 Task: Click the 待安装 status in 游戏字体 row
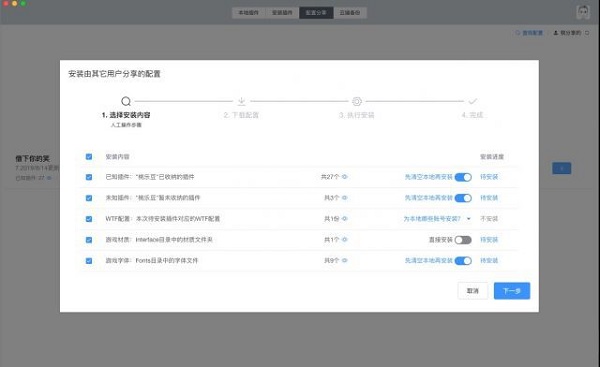click(x=489, y=260)
